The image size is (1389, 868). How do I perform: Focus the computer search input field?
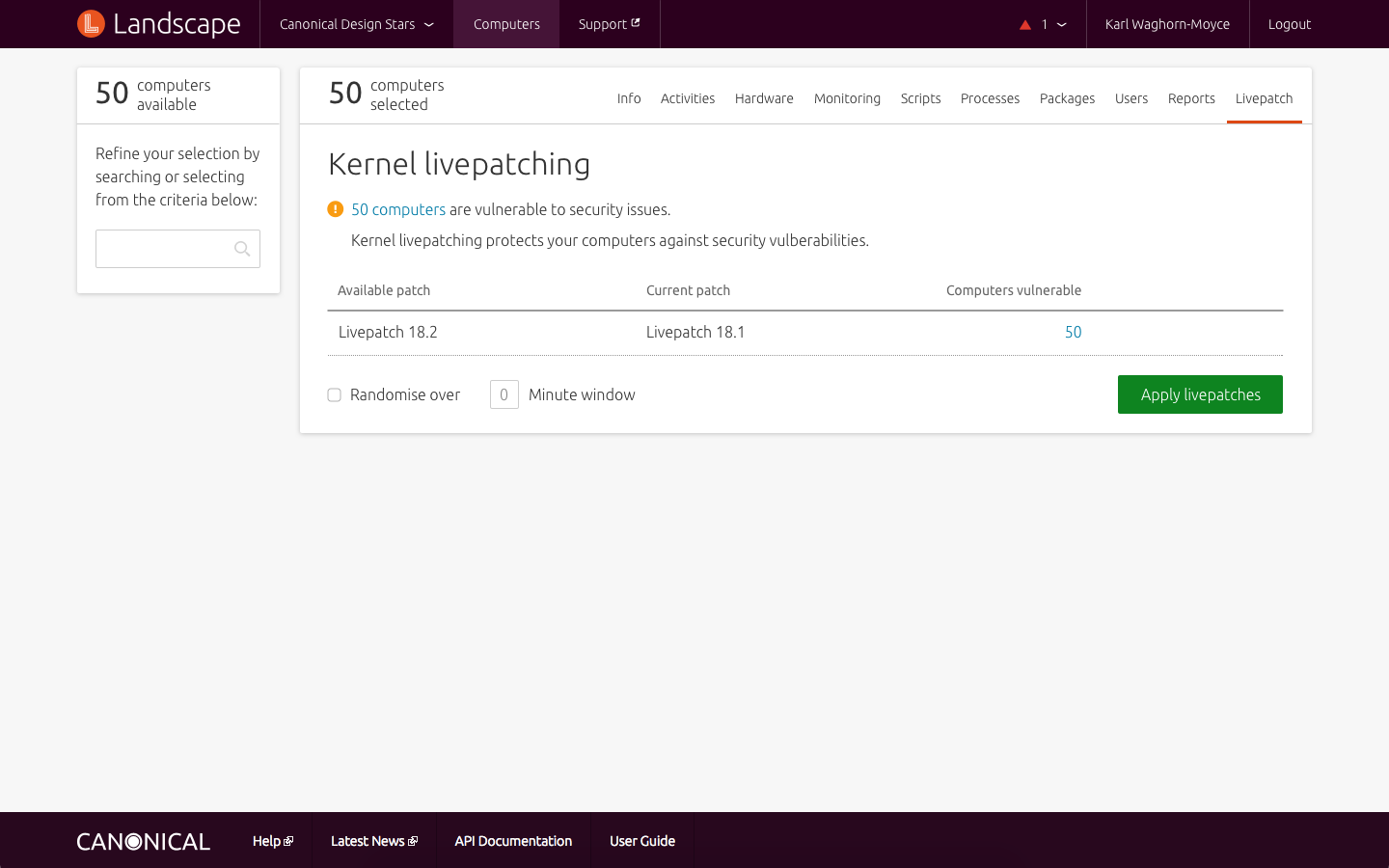click(177, 249)
